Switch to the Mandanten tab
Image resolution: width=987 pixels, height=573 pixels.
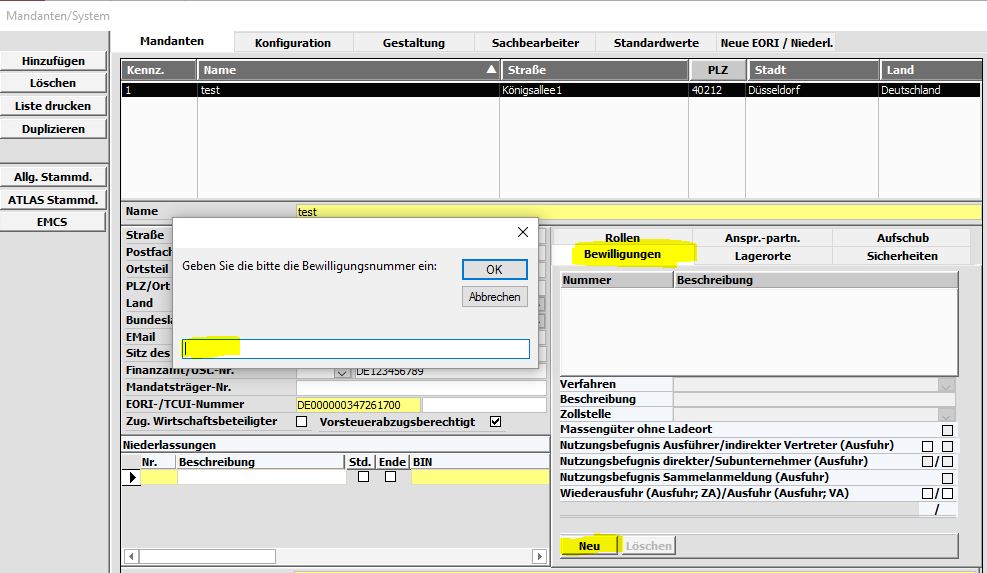pyautogui.click(x=172, y=41)
